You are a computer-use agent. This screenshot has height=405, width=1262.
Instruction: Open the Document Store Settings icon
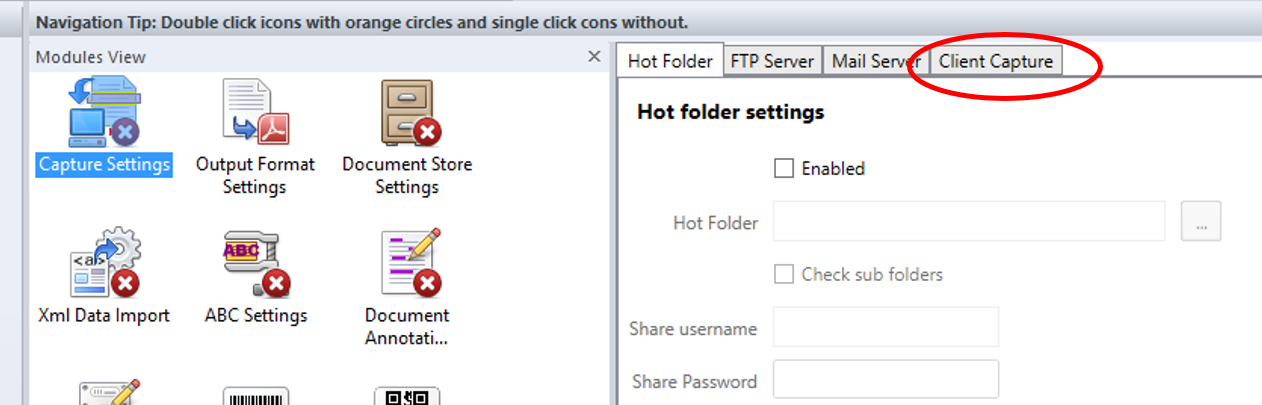[407, 113]
